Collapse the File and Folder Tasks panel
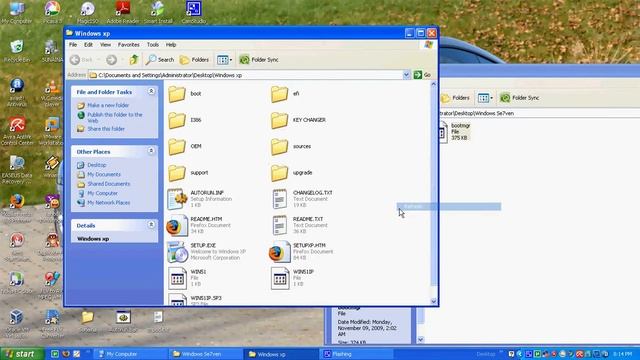Image resolution: width=640 pixels, height=360 pixels. 151,91
